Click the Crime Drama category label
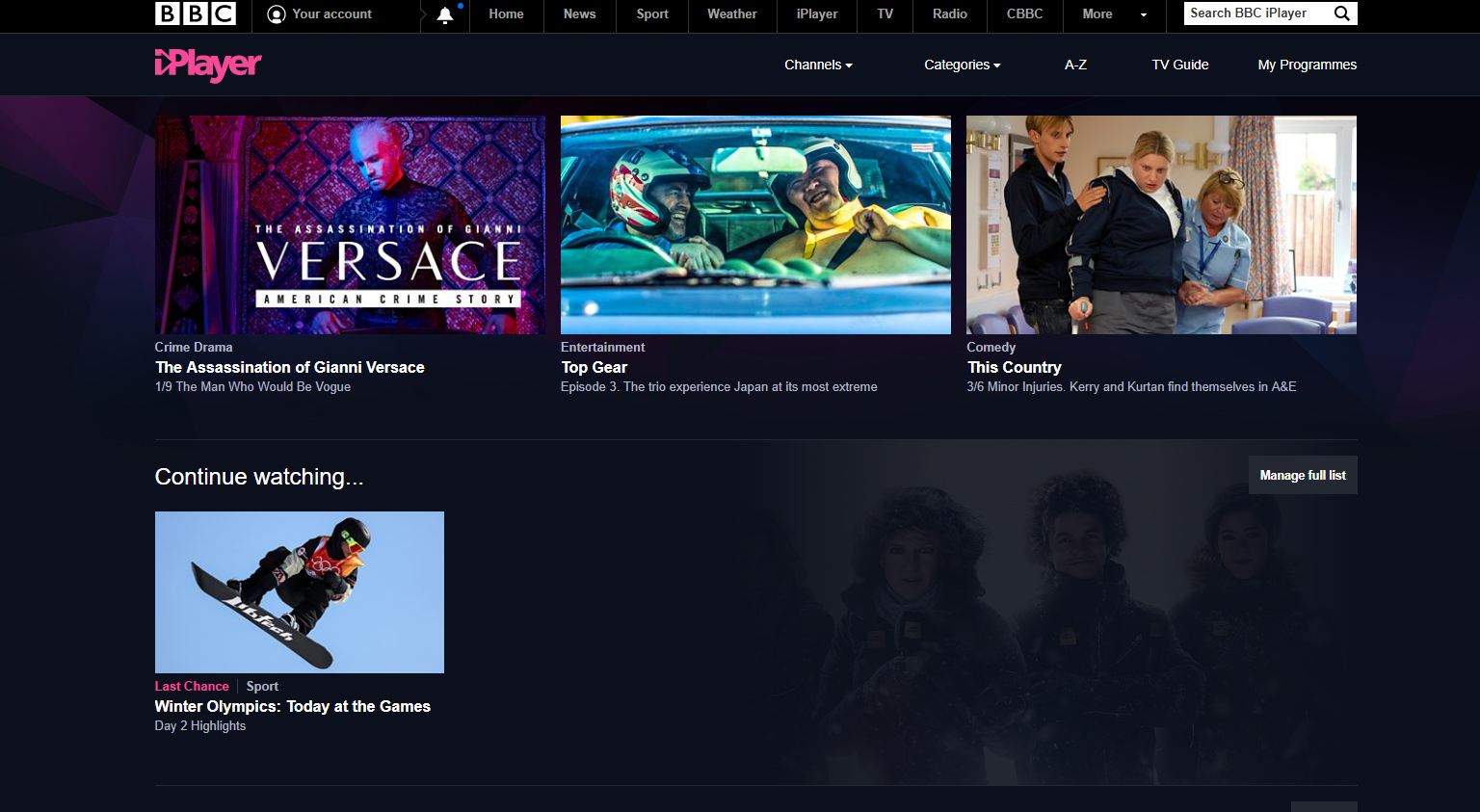The image size is (1480, 812). [194, 347]
